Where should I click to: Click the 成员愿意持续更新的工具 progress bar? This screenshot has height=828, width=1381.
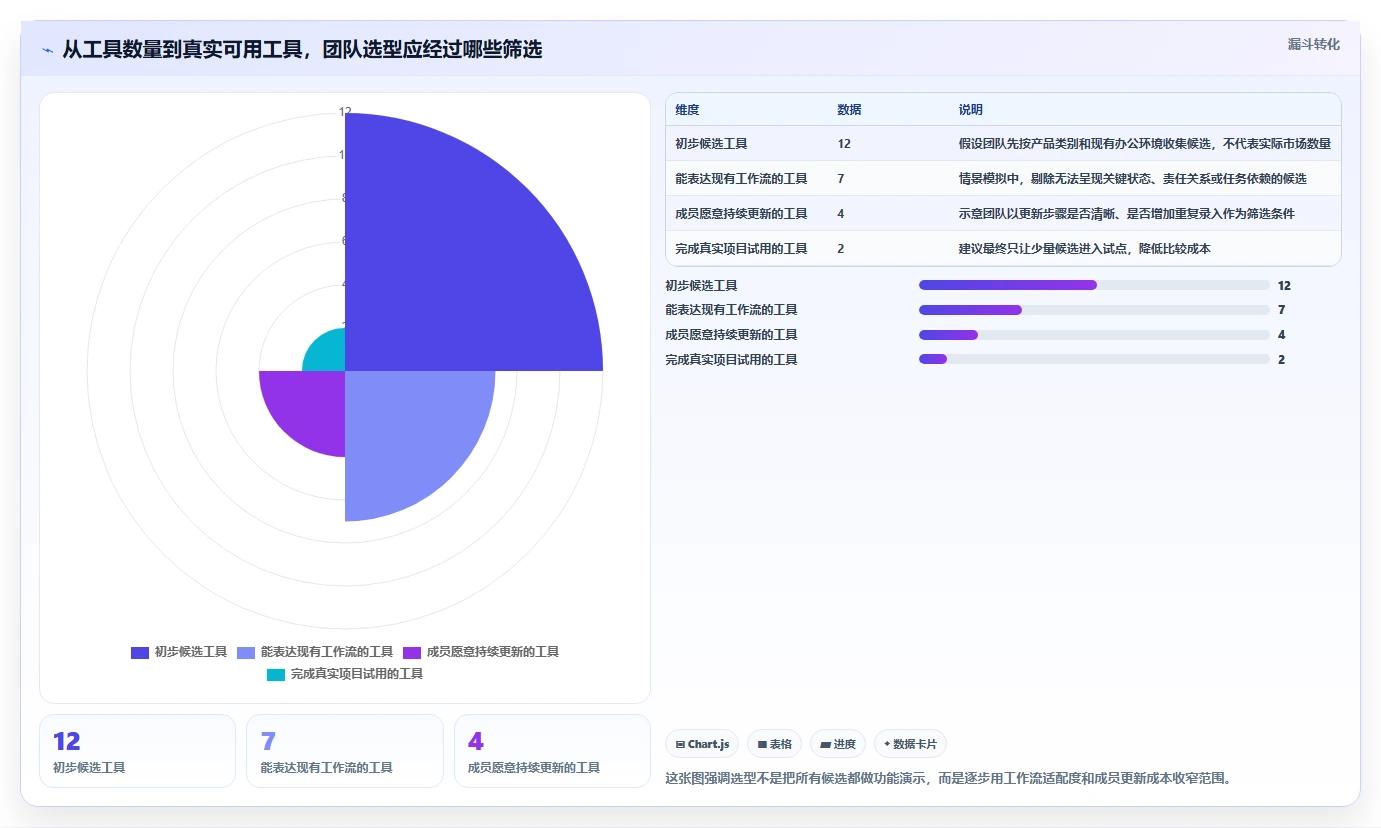(x=1094, y=335)
